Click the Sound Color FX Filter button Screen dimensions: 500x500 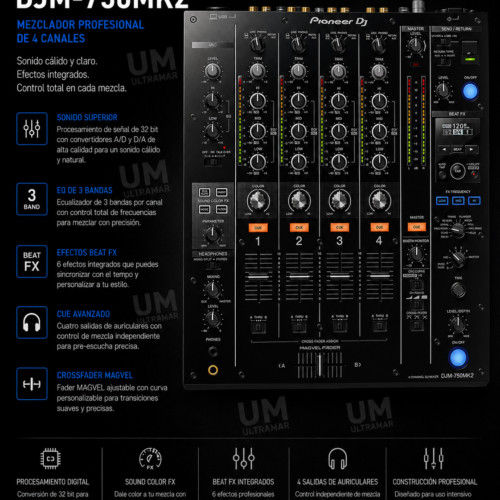(x=222, y=209)
